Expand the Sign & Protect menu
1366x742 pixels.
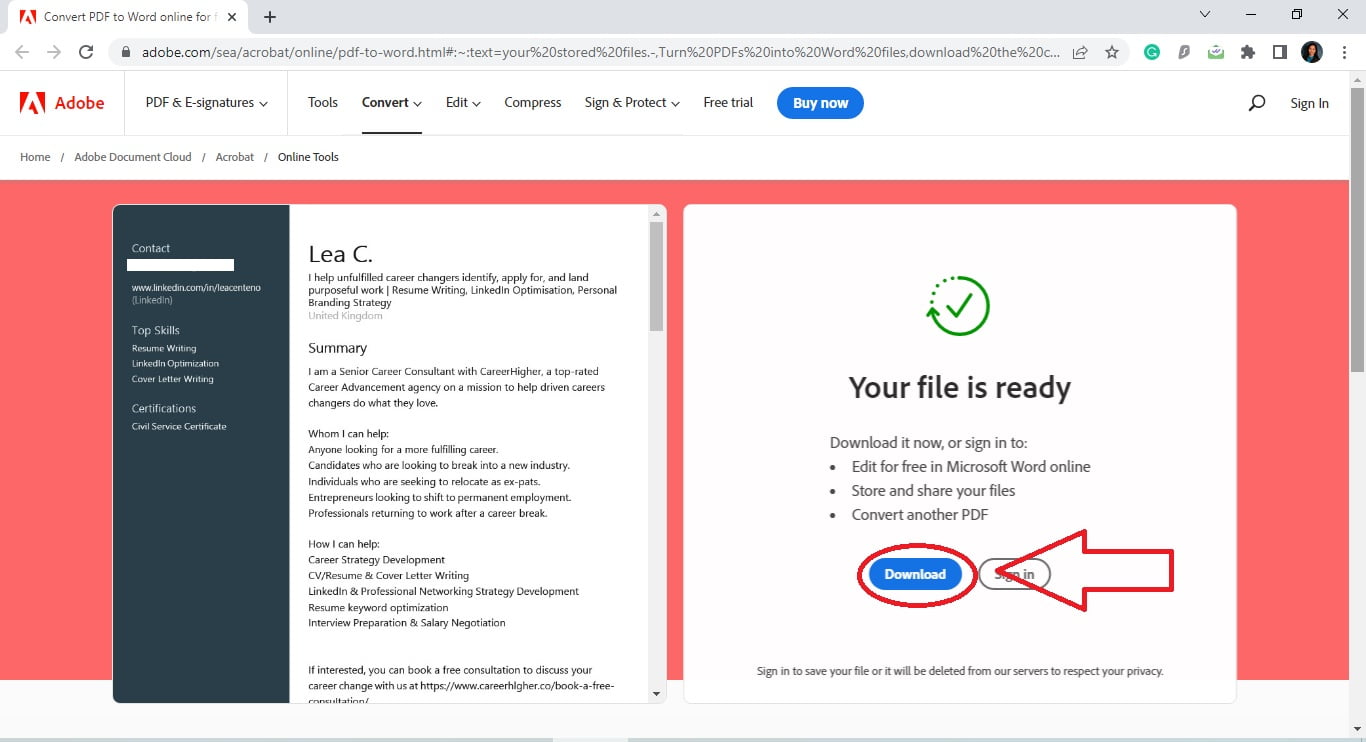click(x=632, y=103)
